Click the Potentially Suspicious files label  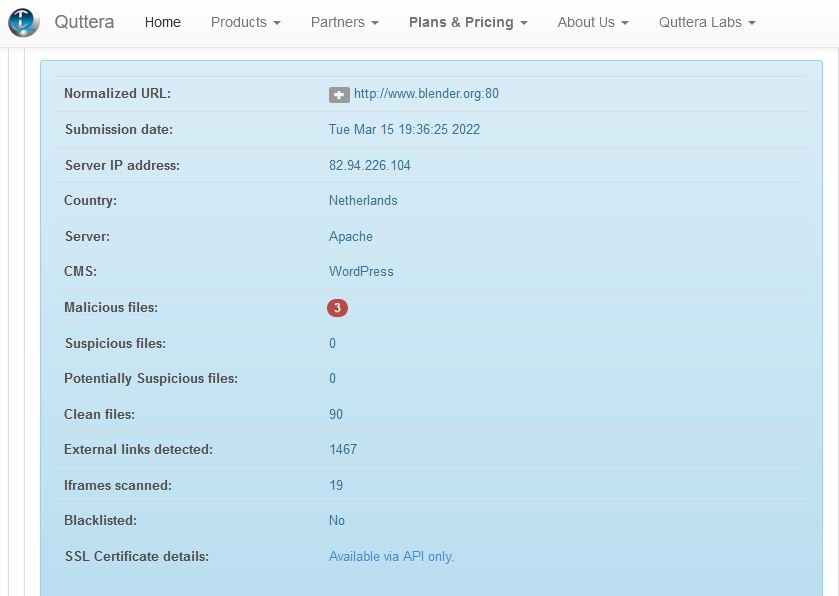[x=151, y=379]
